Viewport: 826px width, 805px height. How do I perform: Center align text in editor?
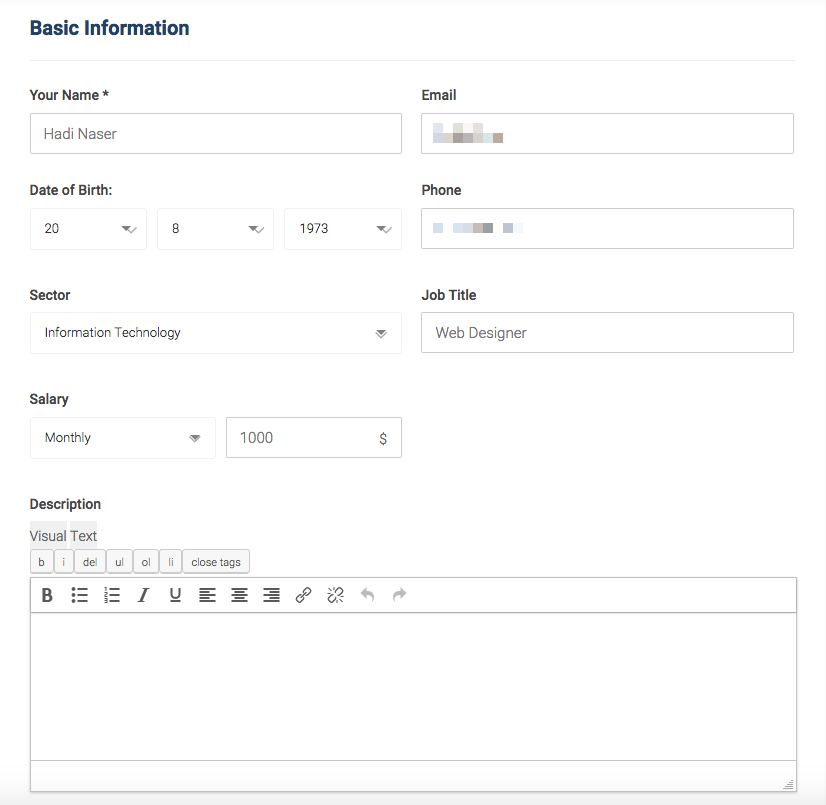(x=239, y=595)
